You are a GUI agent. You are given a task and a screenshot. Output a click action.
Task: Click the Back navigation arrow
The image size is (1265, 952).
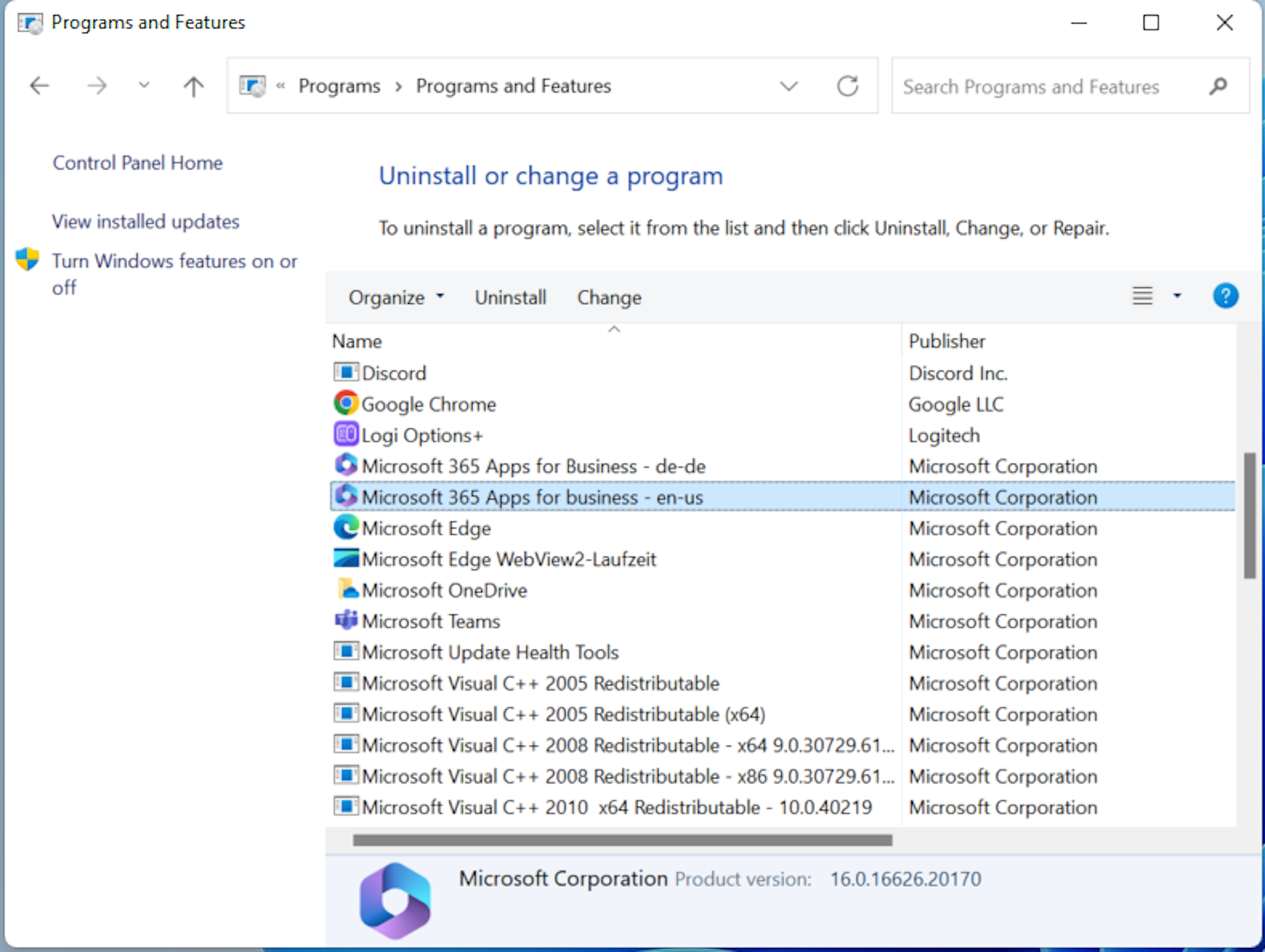(x=39, y=86)
